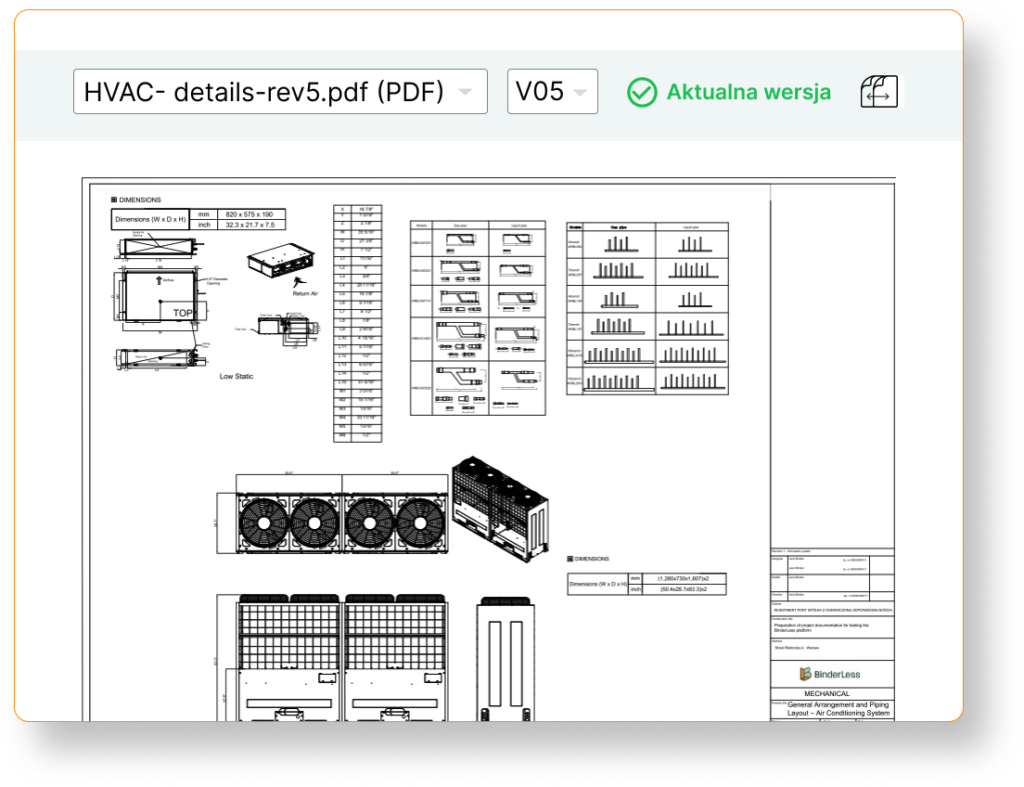Click the isometric outdoor condenser unit drawing

tap(498, 507)
